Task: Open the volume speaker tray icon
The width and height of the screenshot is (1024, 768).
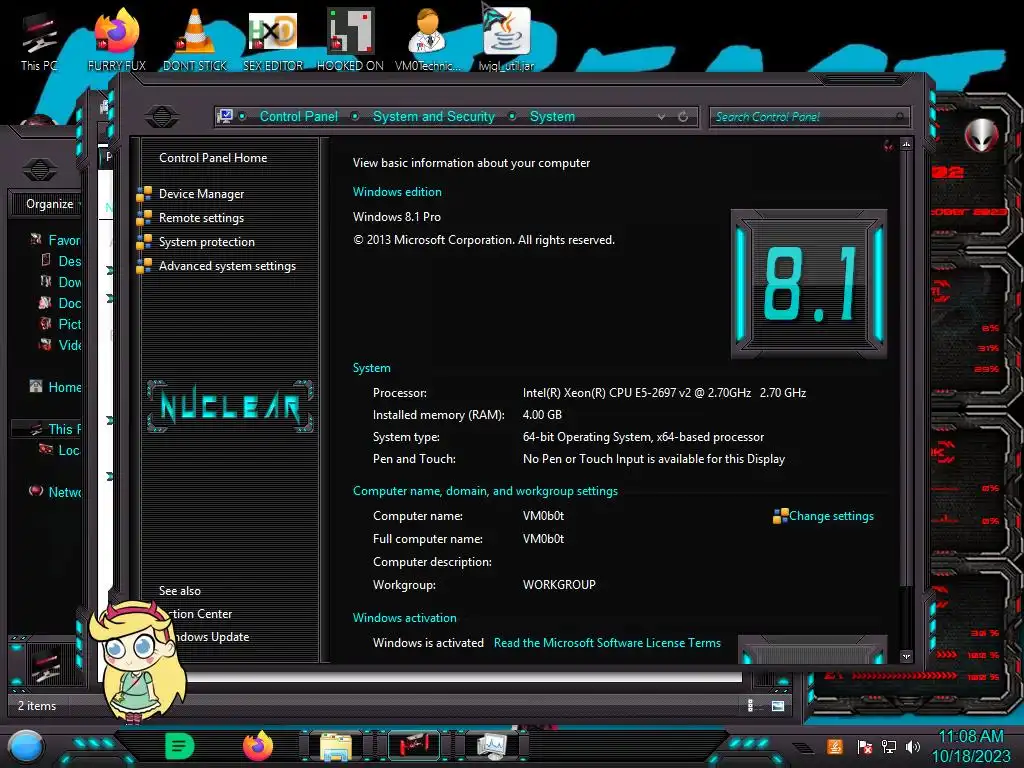Action: point(913,746)
